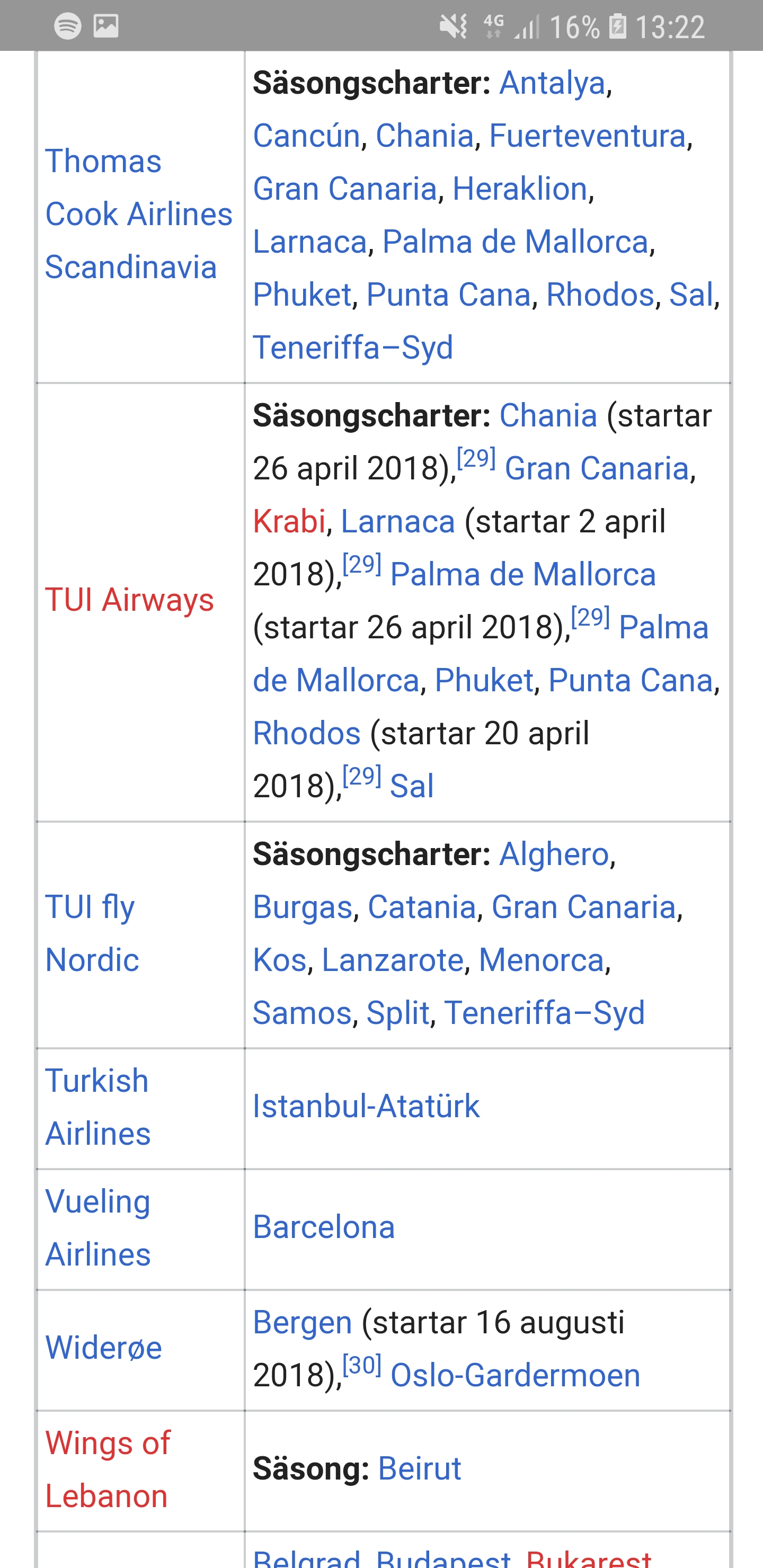Tap the Spotify status bar icon
This screenshot has width=763, height=1568.
68,25
